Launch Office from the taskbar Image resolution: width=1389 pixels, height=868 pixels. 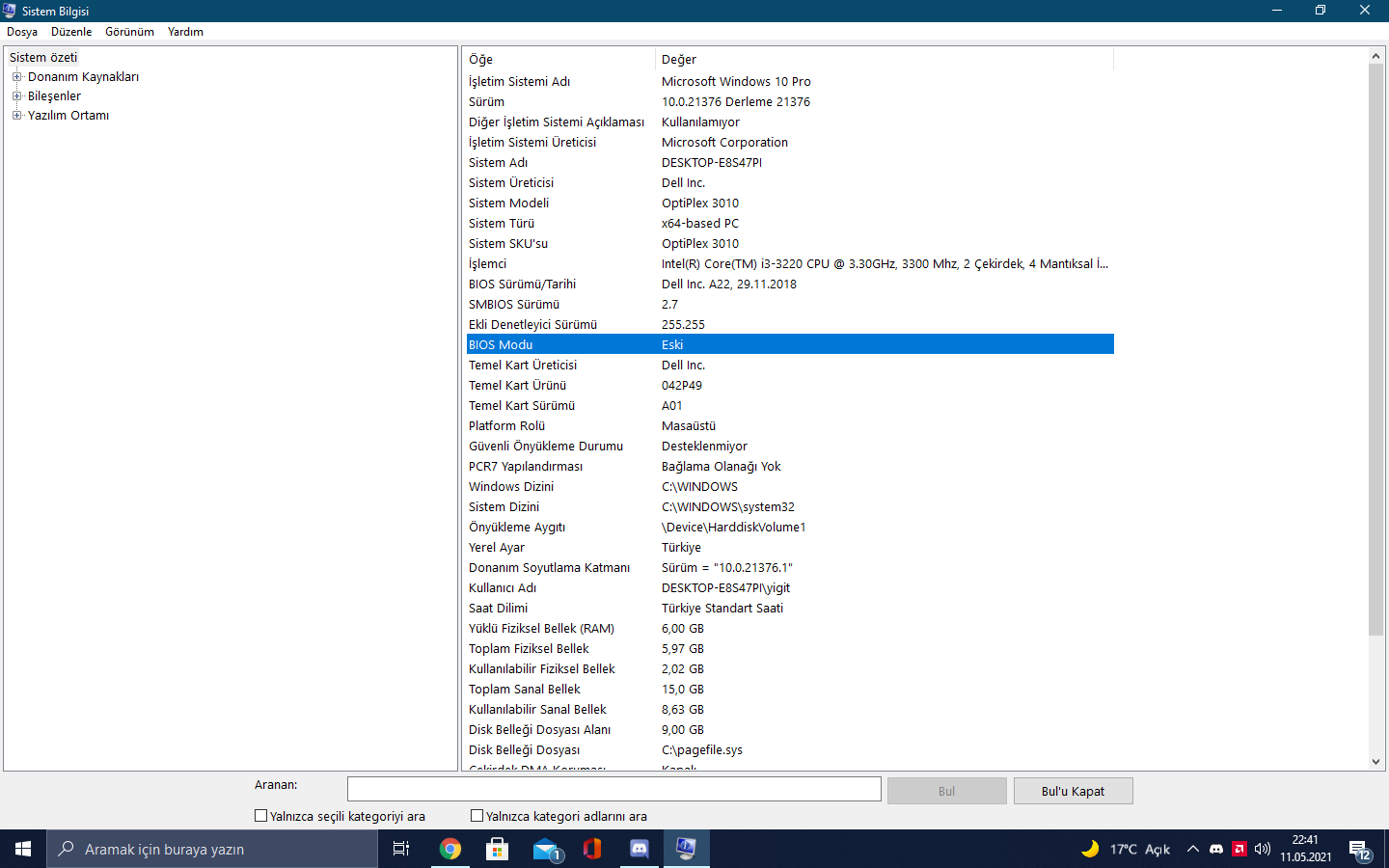point(592,849)
